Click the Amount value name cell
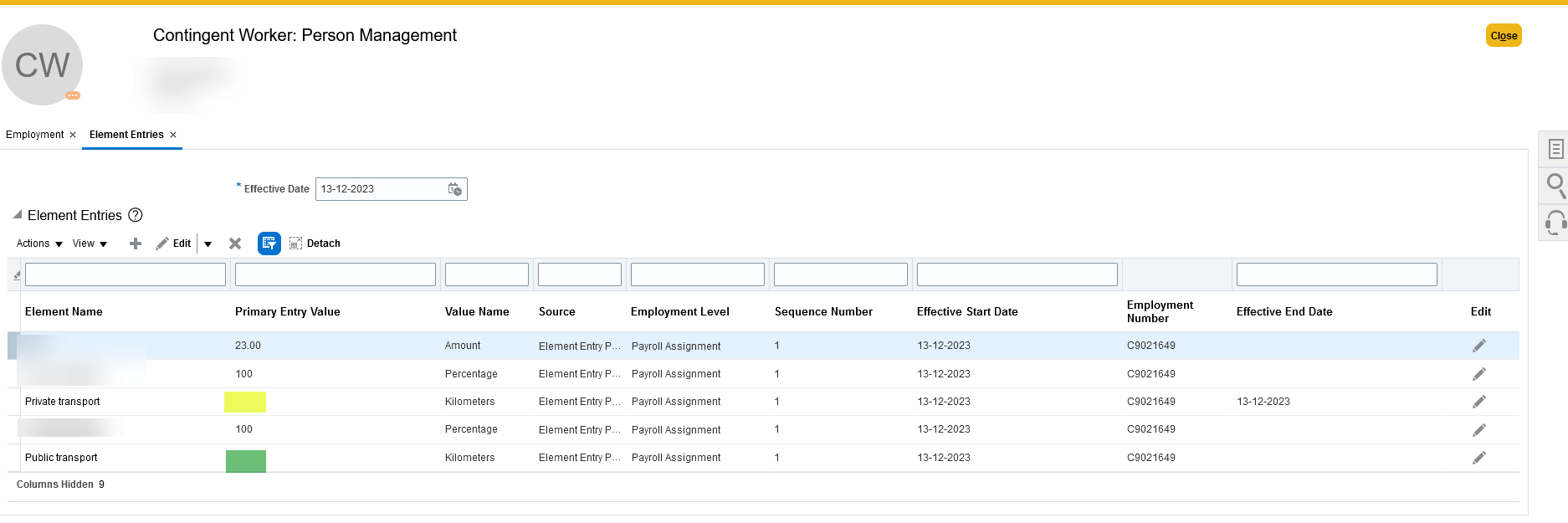This screenshot has height=523, width=1568. pyautogui.click(x=463, y=346)
